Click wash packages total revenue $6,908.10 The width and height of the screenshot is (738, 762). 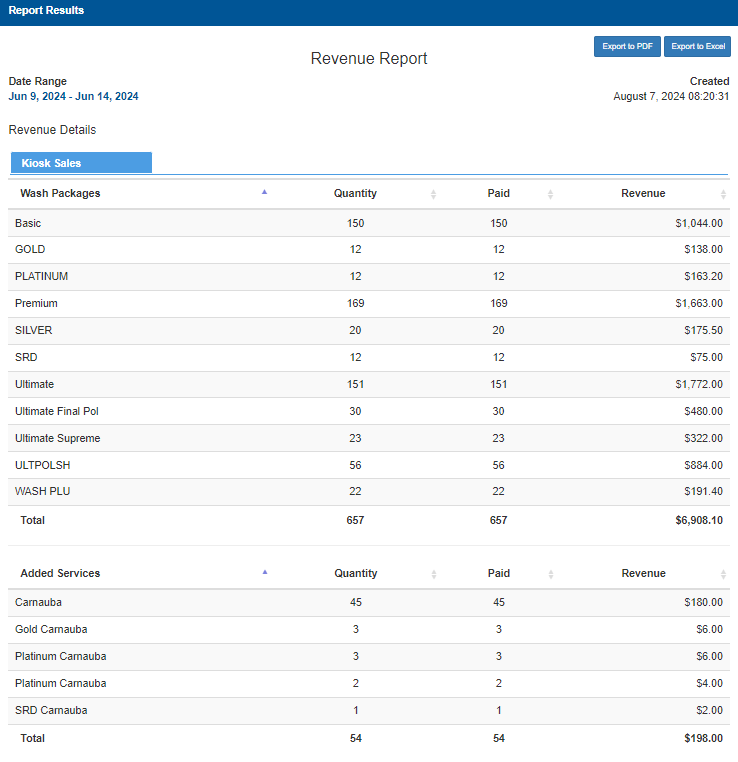tap(699, 520)
